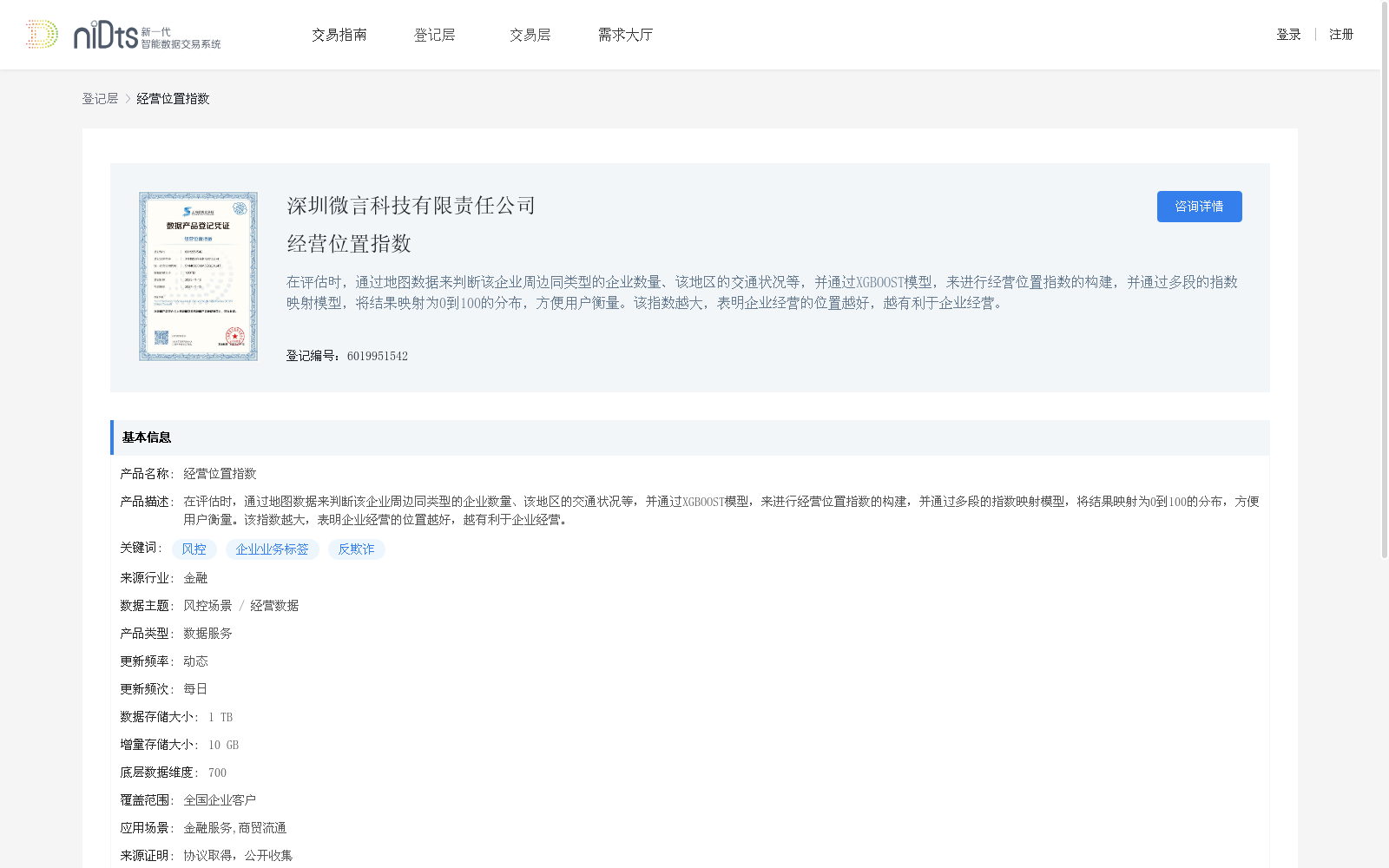
Task: Click the 产品名称 label
Action: coord(147,474)
